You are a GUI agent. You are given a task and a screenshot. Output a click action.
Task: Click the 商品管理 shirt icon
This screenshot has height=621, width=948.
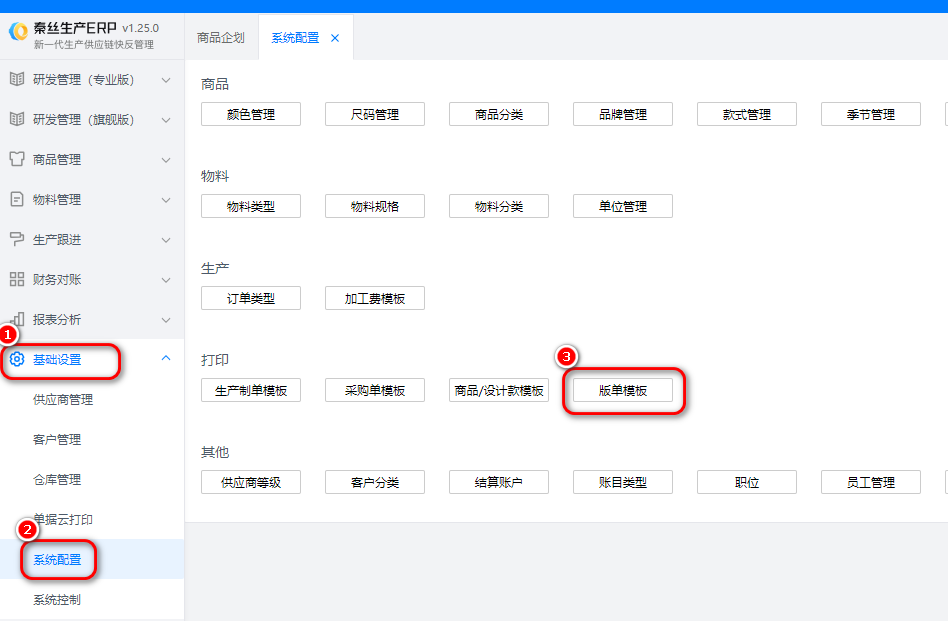(16, 159)
